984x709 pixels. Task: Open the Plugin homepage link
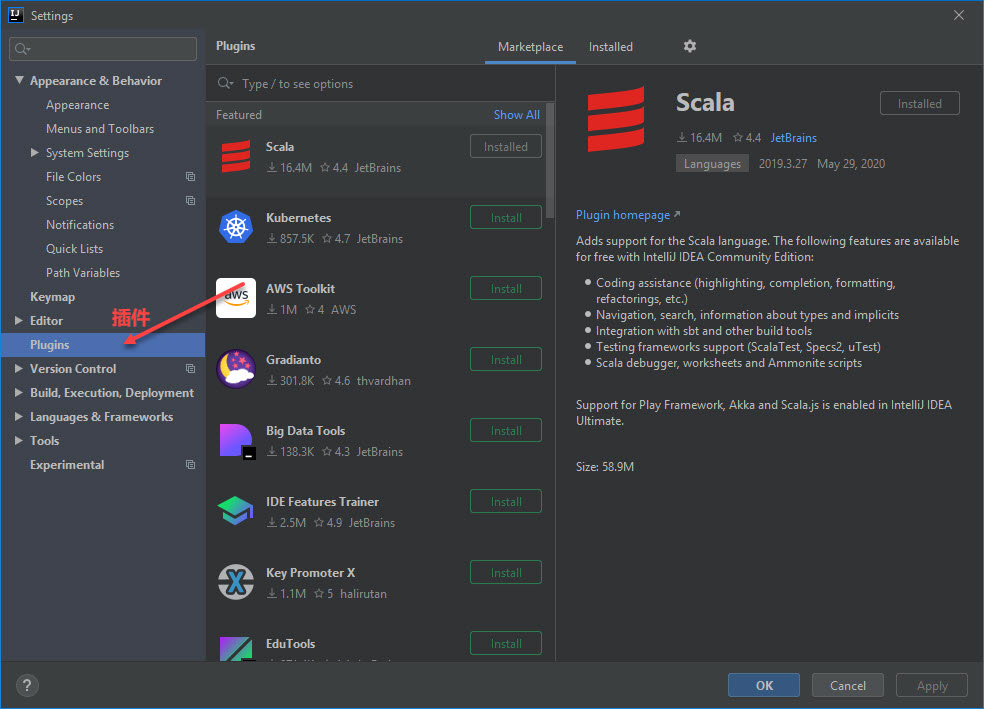[x=628, y=215]
